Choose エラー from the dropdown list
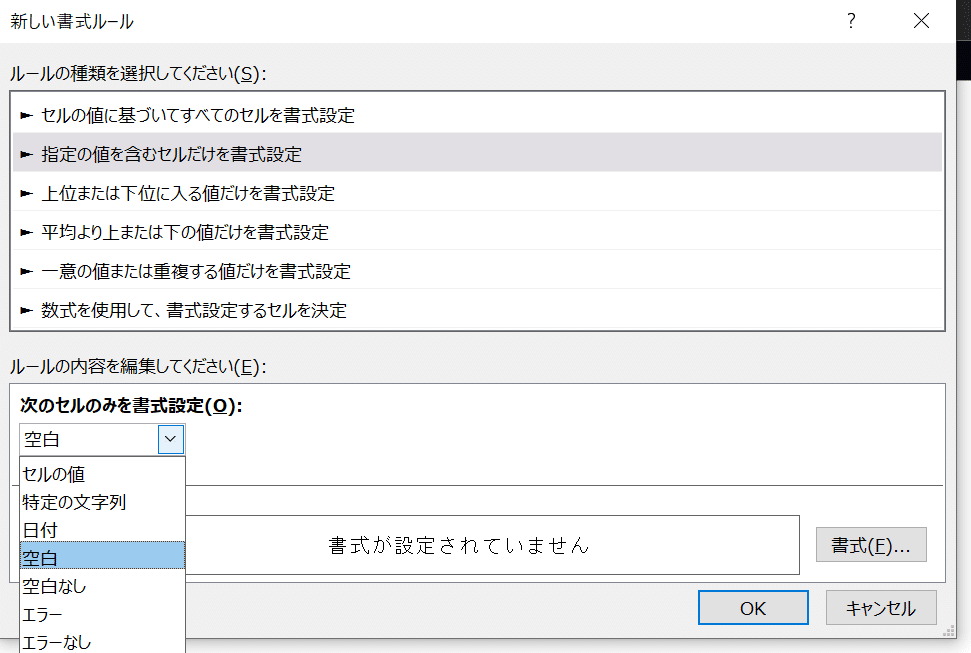The width and height of the screenshot is (971, 653). tap(102, 614)
